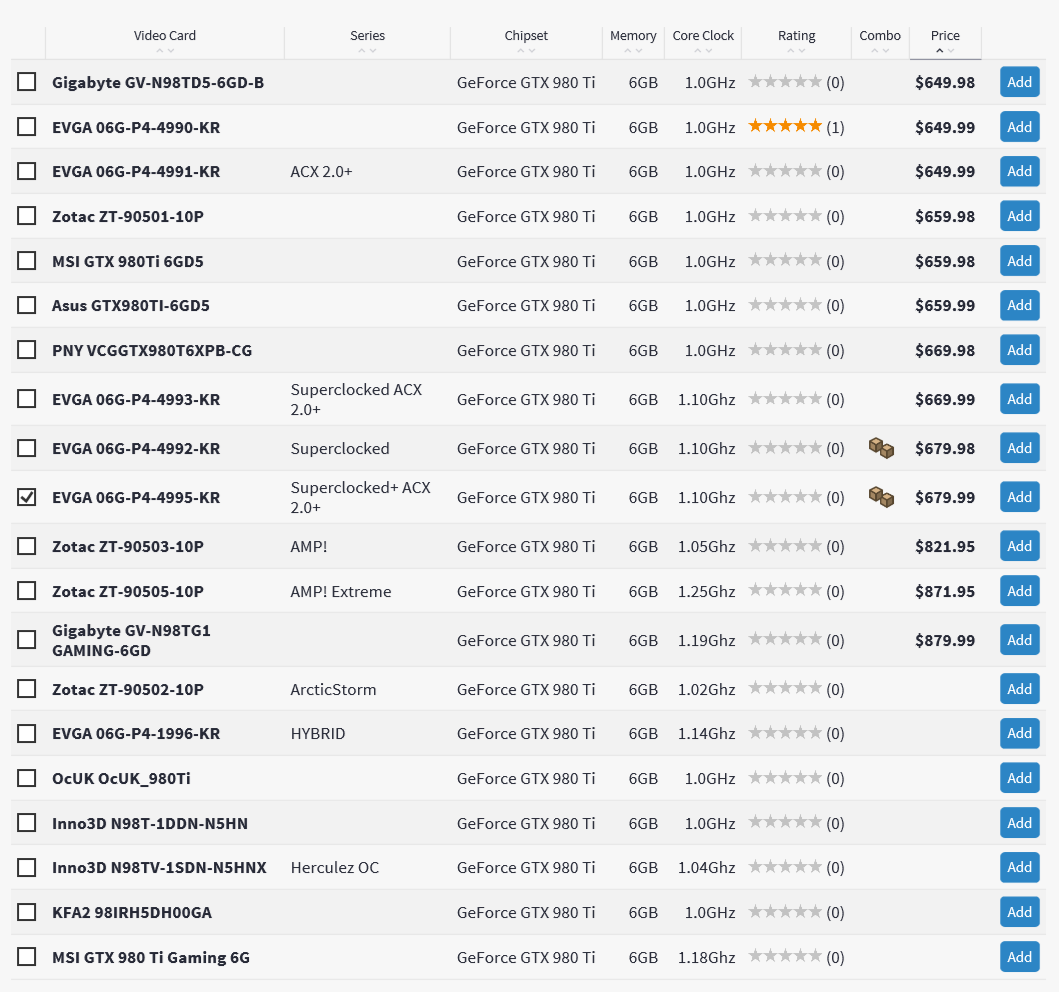1059x992 pixels.
Task: Click the '(1)' rating count
Action: tap(835, 127)
